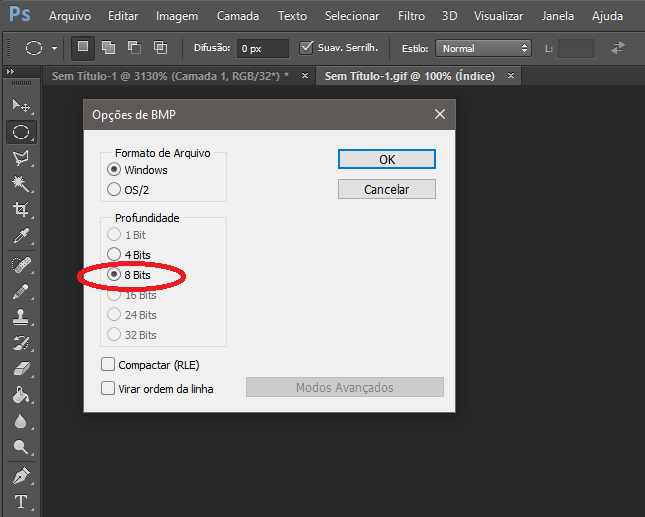This screenshot has width=645, height=517.
Task: Select the Move tool
Action: [20, 105]
